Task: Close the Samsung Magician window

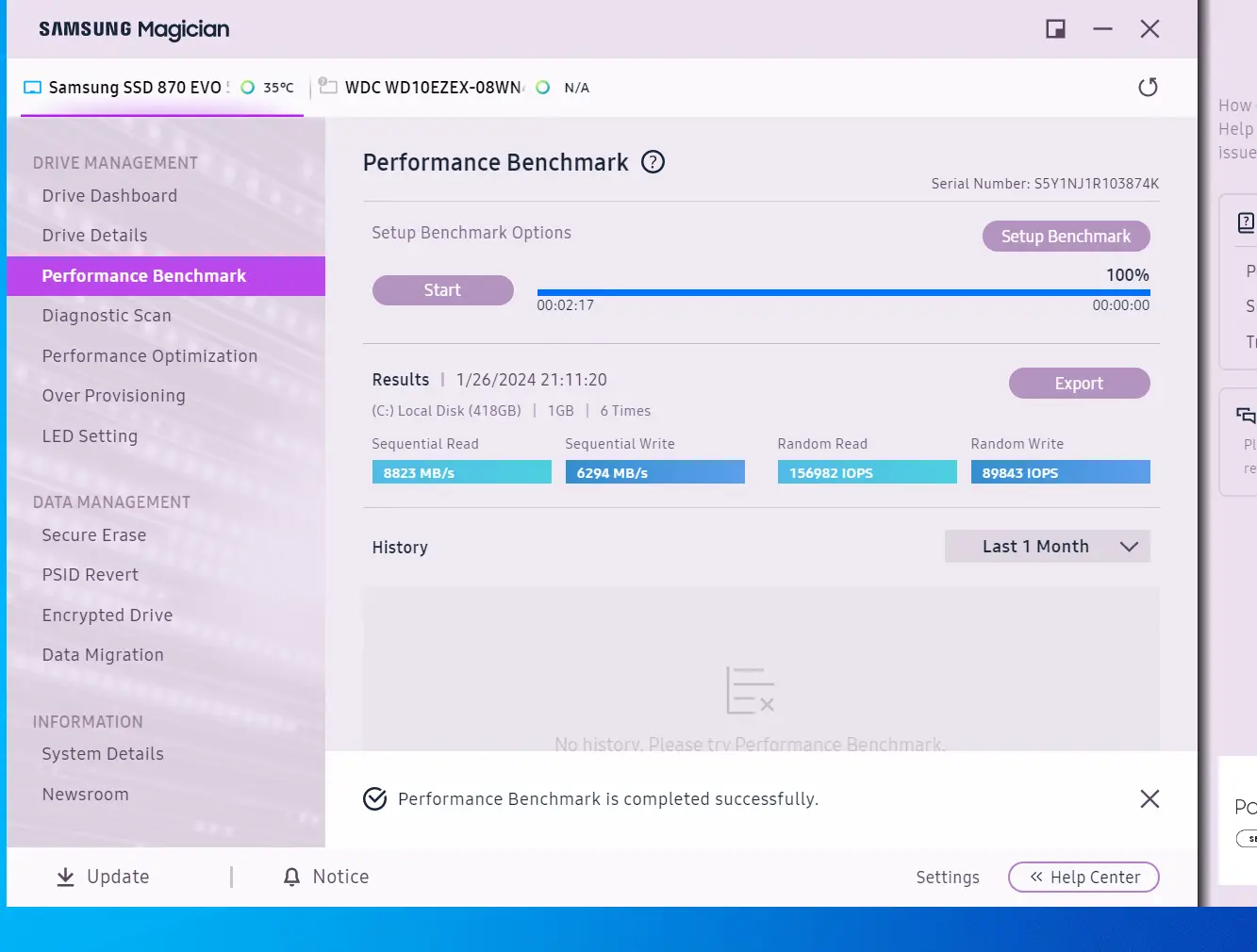Action: (1149, 29)
